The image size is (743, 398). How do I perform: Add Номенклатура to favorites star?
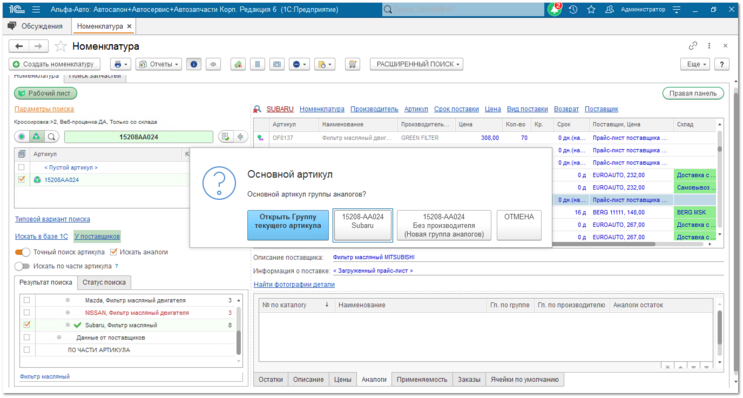pos(61,46)
